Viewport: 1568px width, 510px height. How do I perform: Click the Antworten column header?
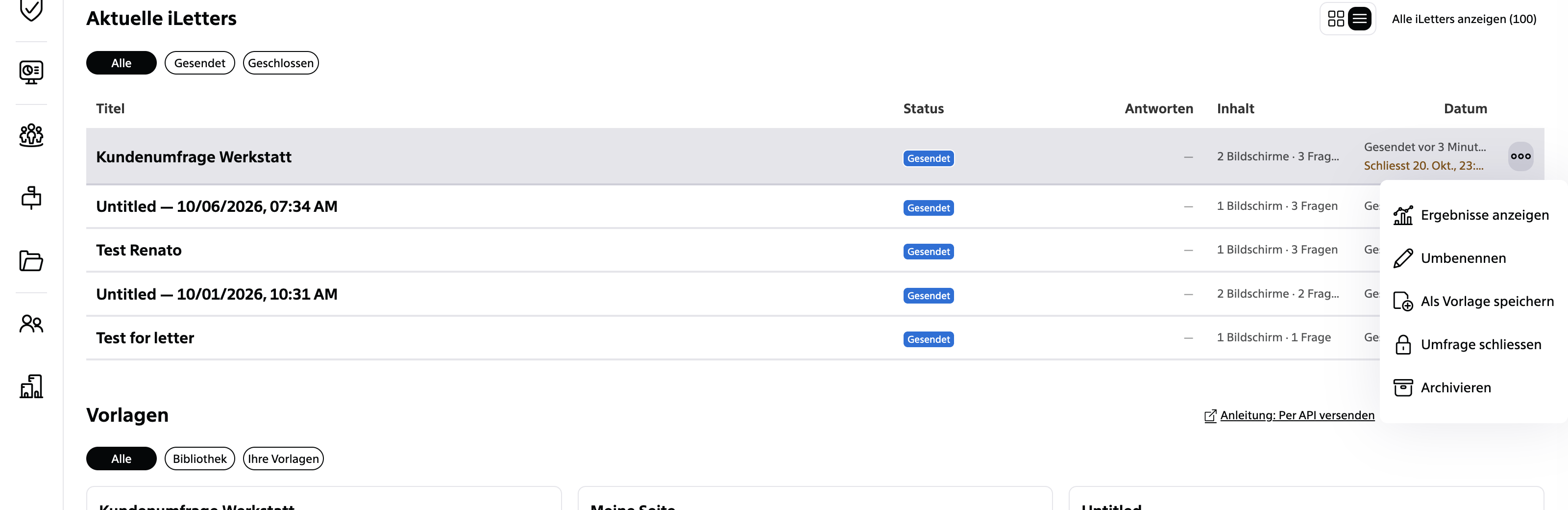pyautogui.click(x=1159, y=108)
